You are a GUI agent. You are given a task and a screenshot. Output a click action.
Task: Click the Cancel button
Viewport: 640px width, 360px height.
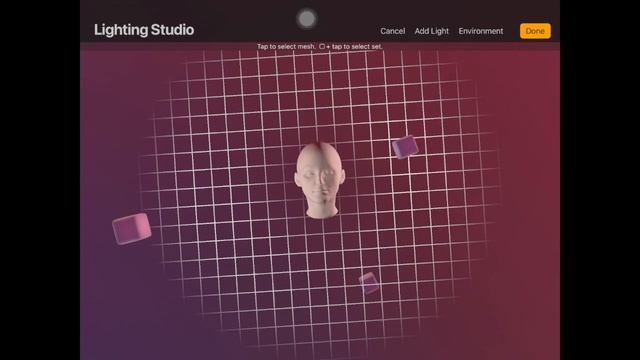(x=392, y=31)
